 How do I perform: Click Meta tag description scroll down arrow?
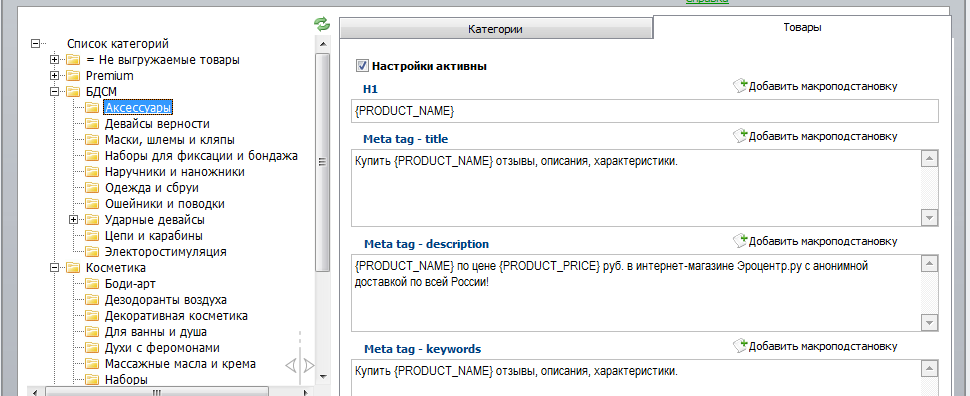pos(930,322)
